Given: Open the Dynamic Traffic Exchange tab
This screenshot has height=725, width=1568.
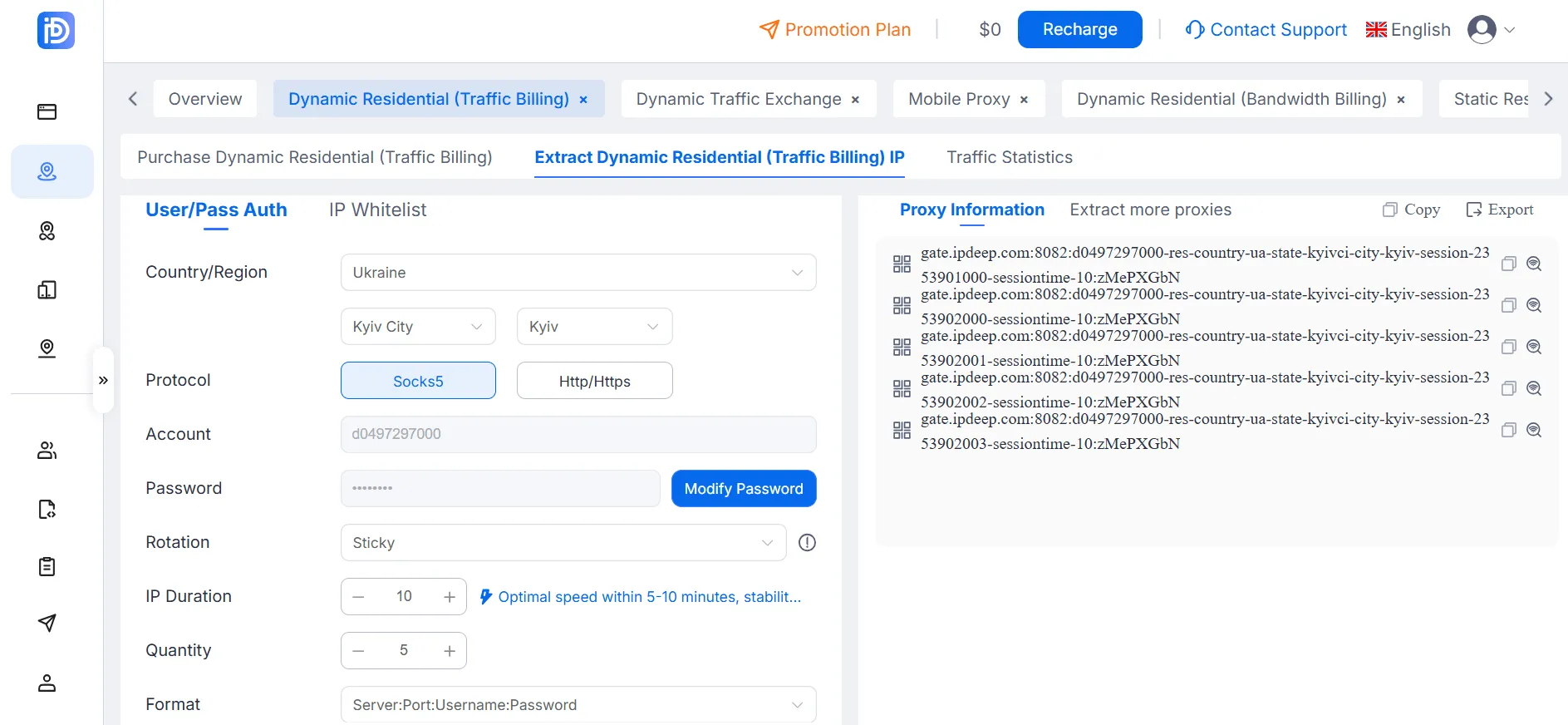Looking at the screenshot, I should click(739, 99).
